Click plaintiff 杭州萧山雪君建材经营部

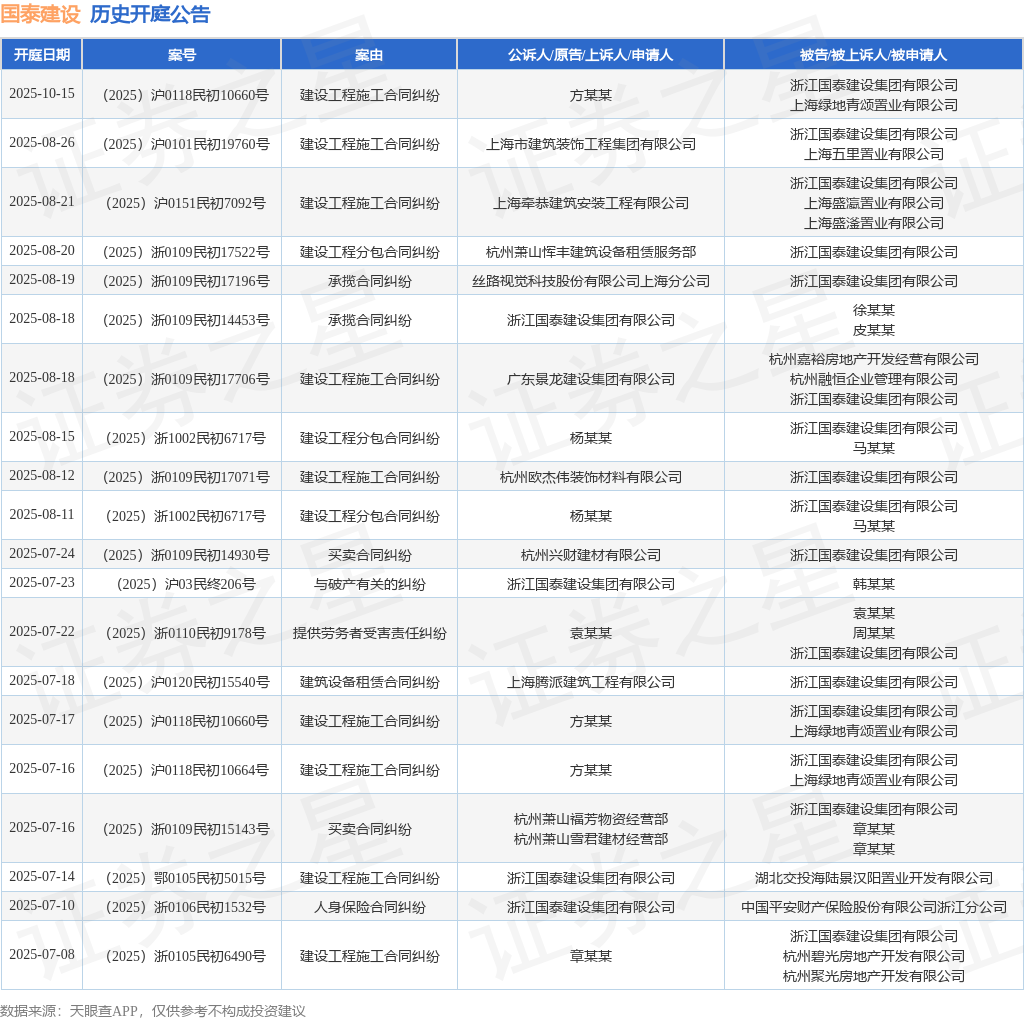pos(590,839)
